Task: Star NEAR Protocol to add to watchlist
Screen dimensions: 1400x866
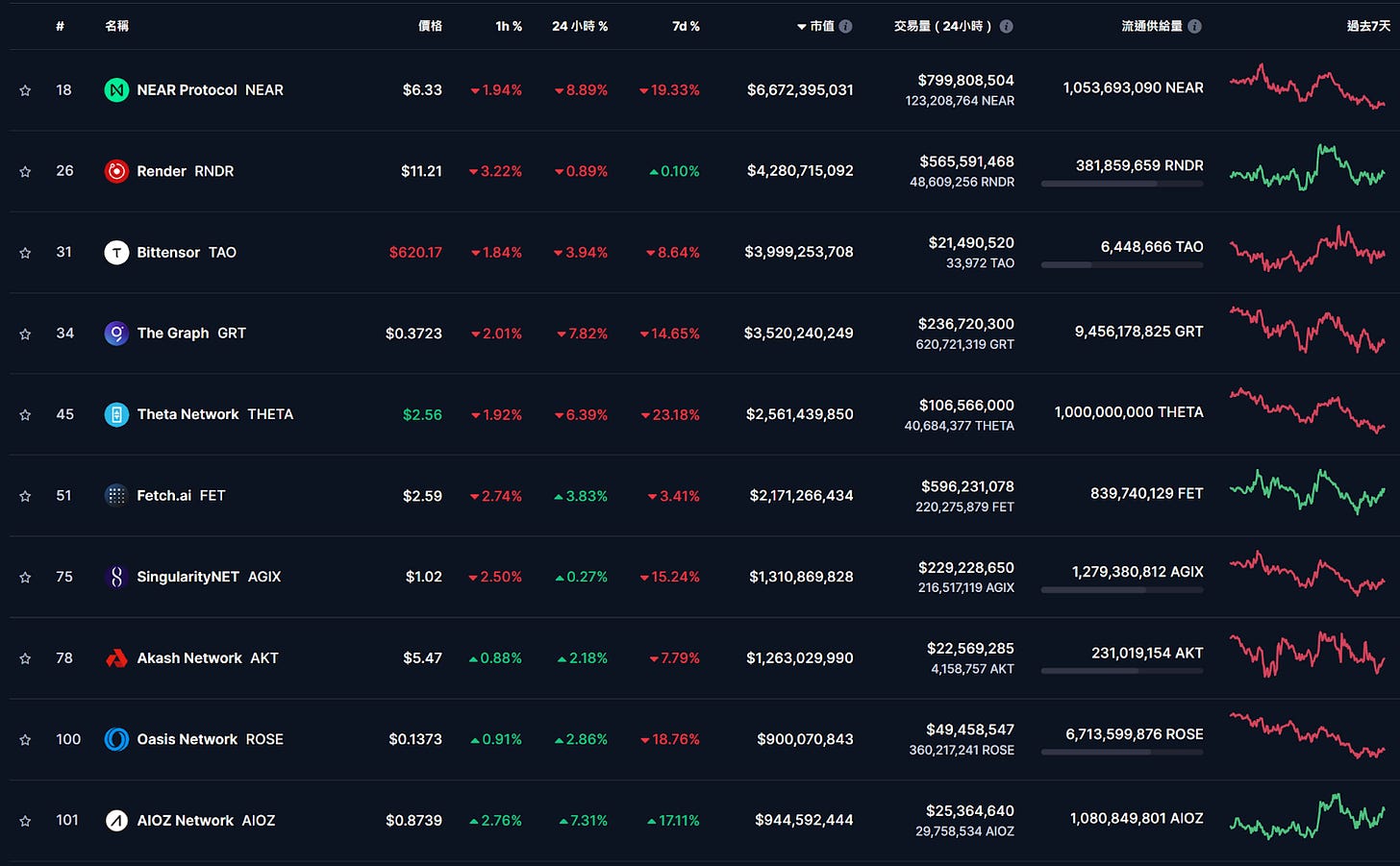Action: [x=25, y=90]
